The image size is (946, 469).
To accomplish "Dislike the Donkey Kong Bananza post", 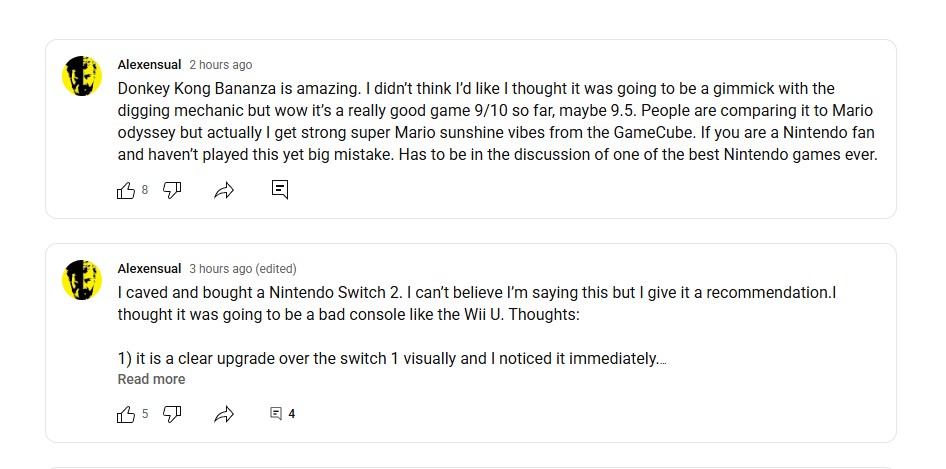I will (172, 190).
